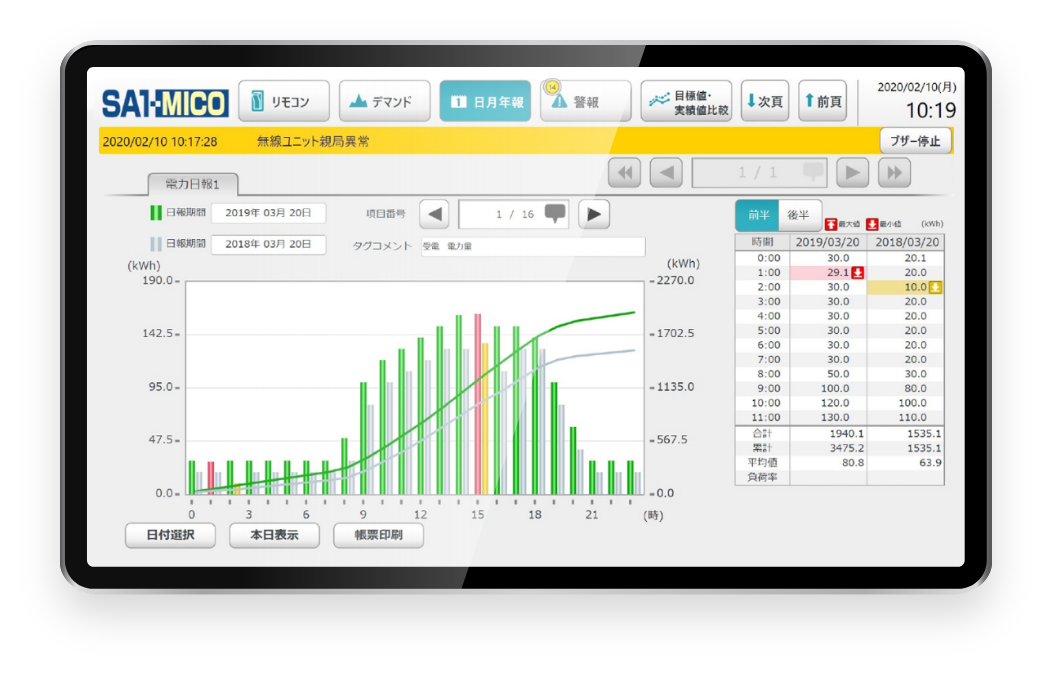The width and height of the screenshot is (1052, 675).
Task: Click the 2019年 03月 20日 date field
Action: coord(268,213)
